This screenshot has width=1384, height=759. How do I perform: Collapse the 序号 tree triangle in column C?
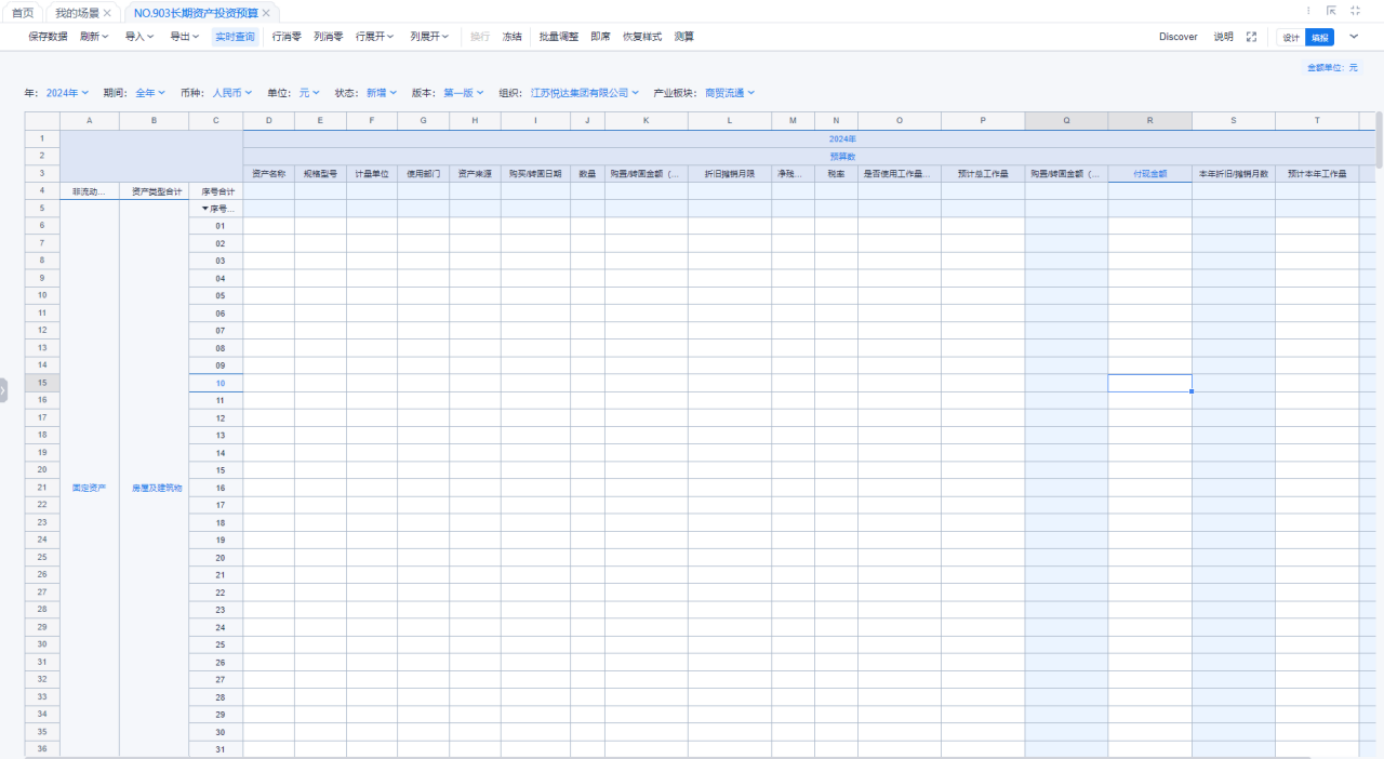coord(205,209)
